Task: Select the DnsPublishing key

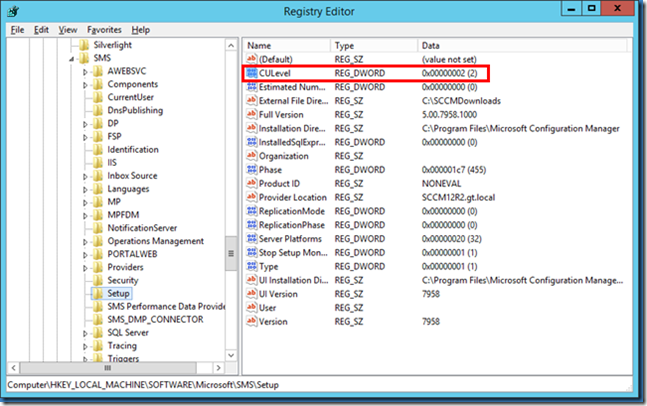Action: click(135, 110)
